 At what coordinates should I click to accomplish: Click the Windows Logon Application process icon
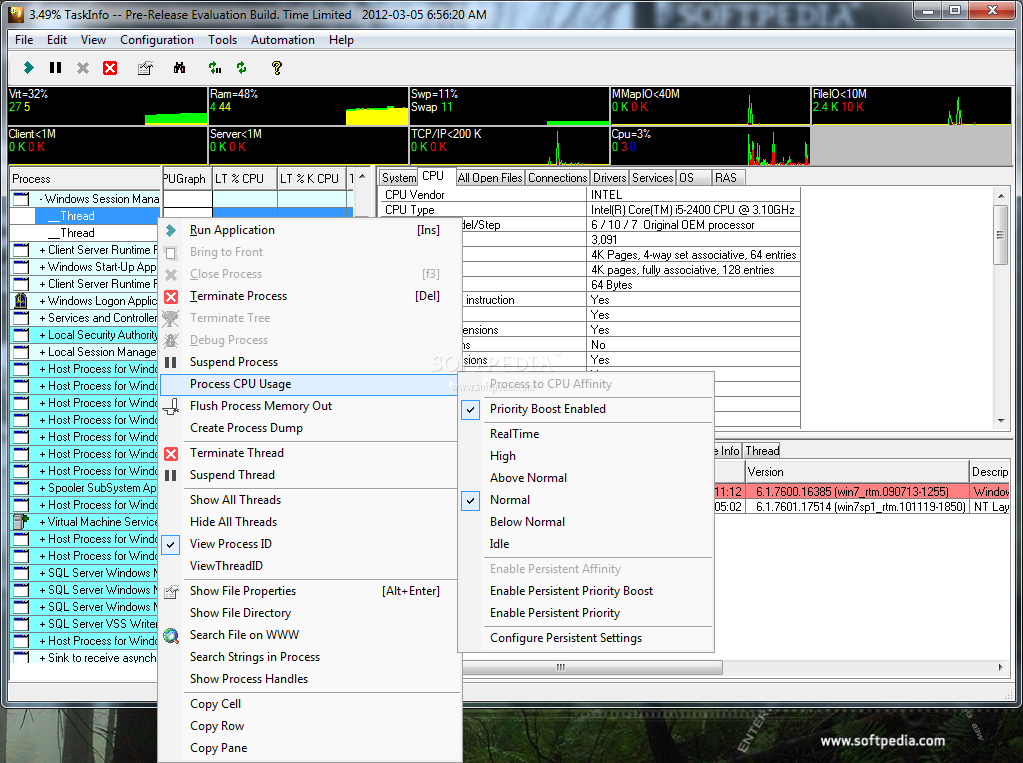click(x=21, y=301)
